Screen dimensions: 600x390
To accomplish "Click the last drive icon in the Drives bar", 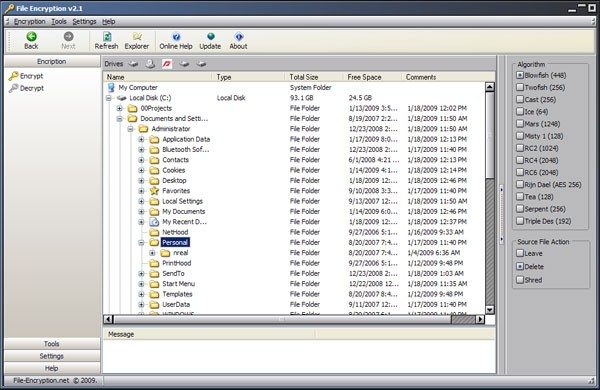I will pos(201,64).
